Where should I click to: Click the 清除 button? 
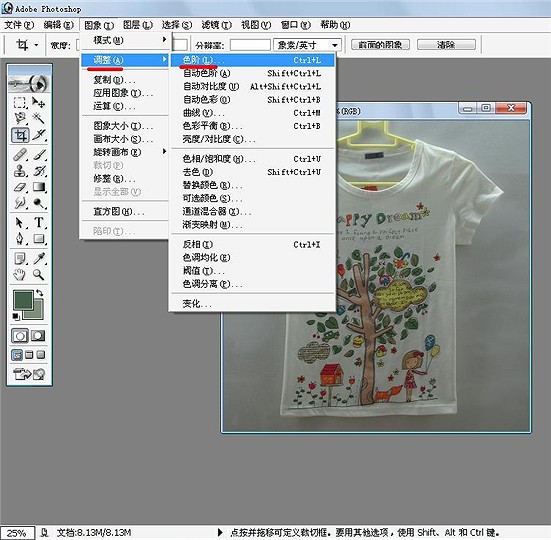click(446, 45)
